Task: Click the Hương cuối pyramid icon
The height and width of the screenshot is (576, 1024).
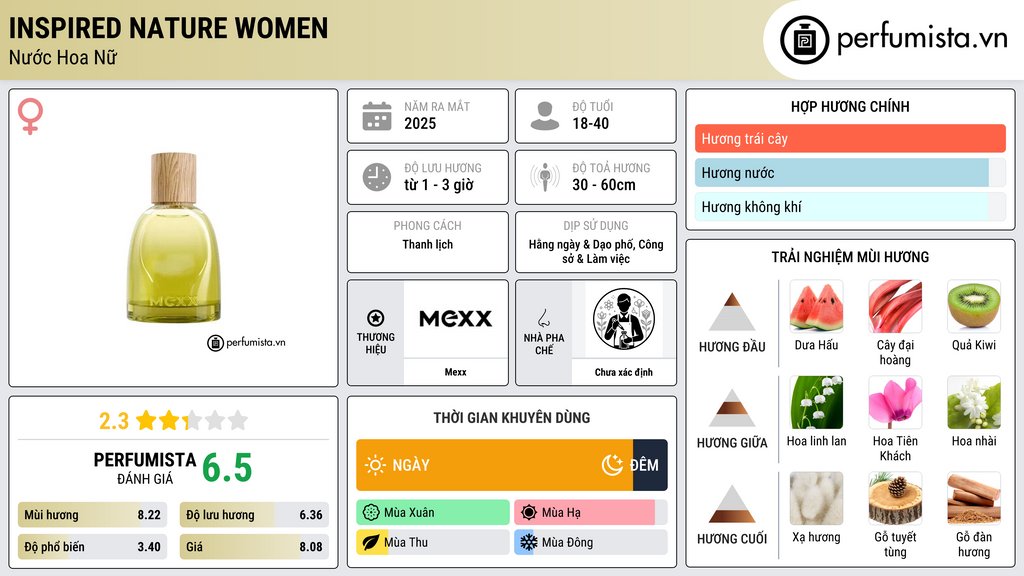Action: 732,504
